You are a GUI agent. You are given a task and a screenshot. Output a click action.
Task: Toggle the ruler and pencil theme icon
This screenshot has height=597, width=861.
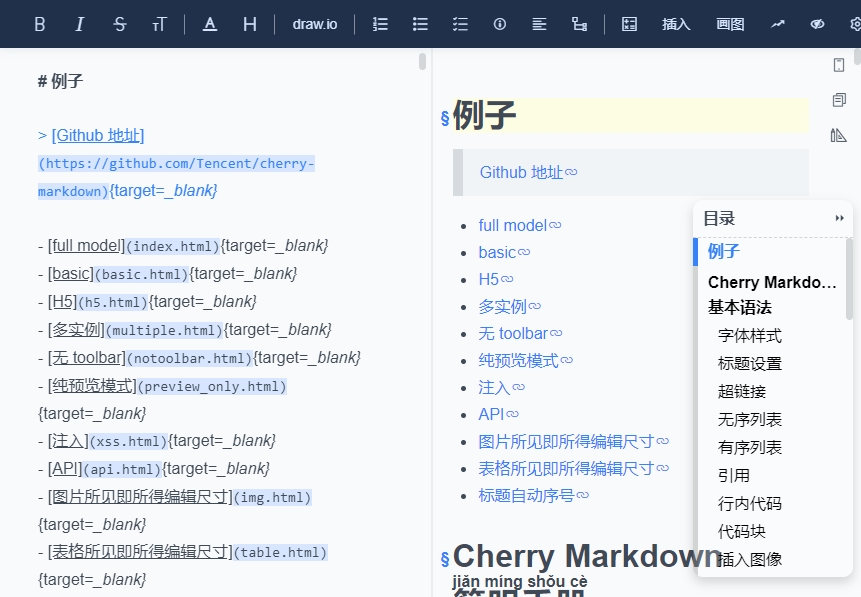839,135
